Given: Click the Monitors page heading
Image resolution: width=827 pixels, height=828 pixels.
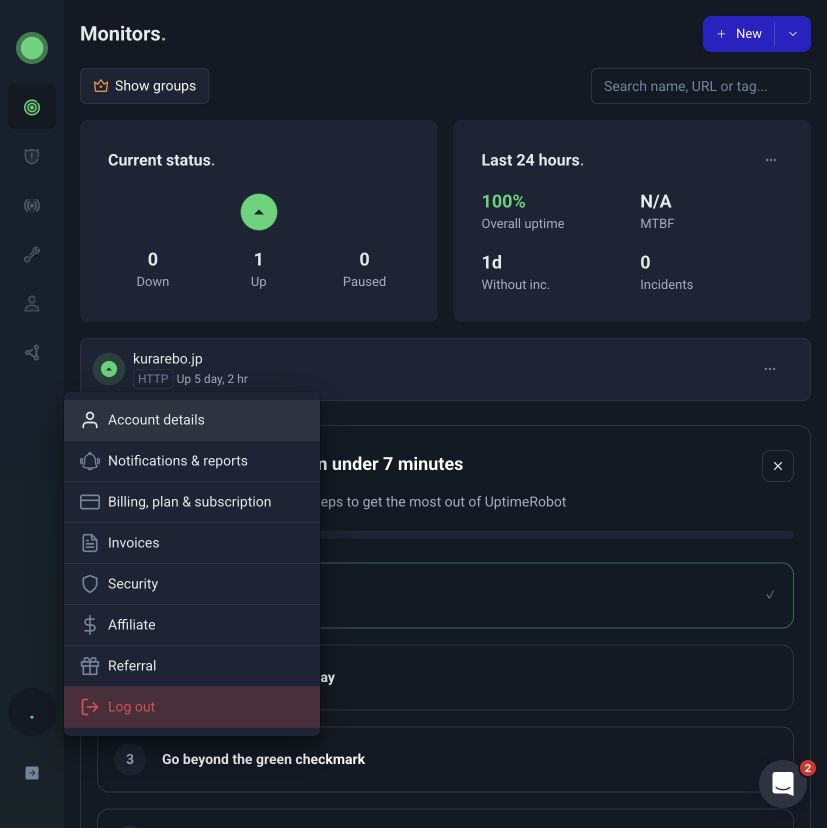Looking at the screenshot, I should click(x=123, y=34).
